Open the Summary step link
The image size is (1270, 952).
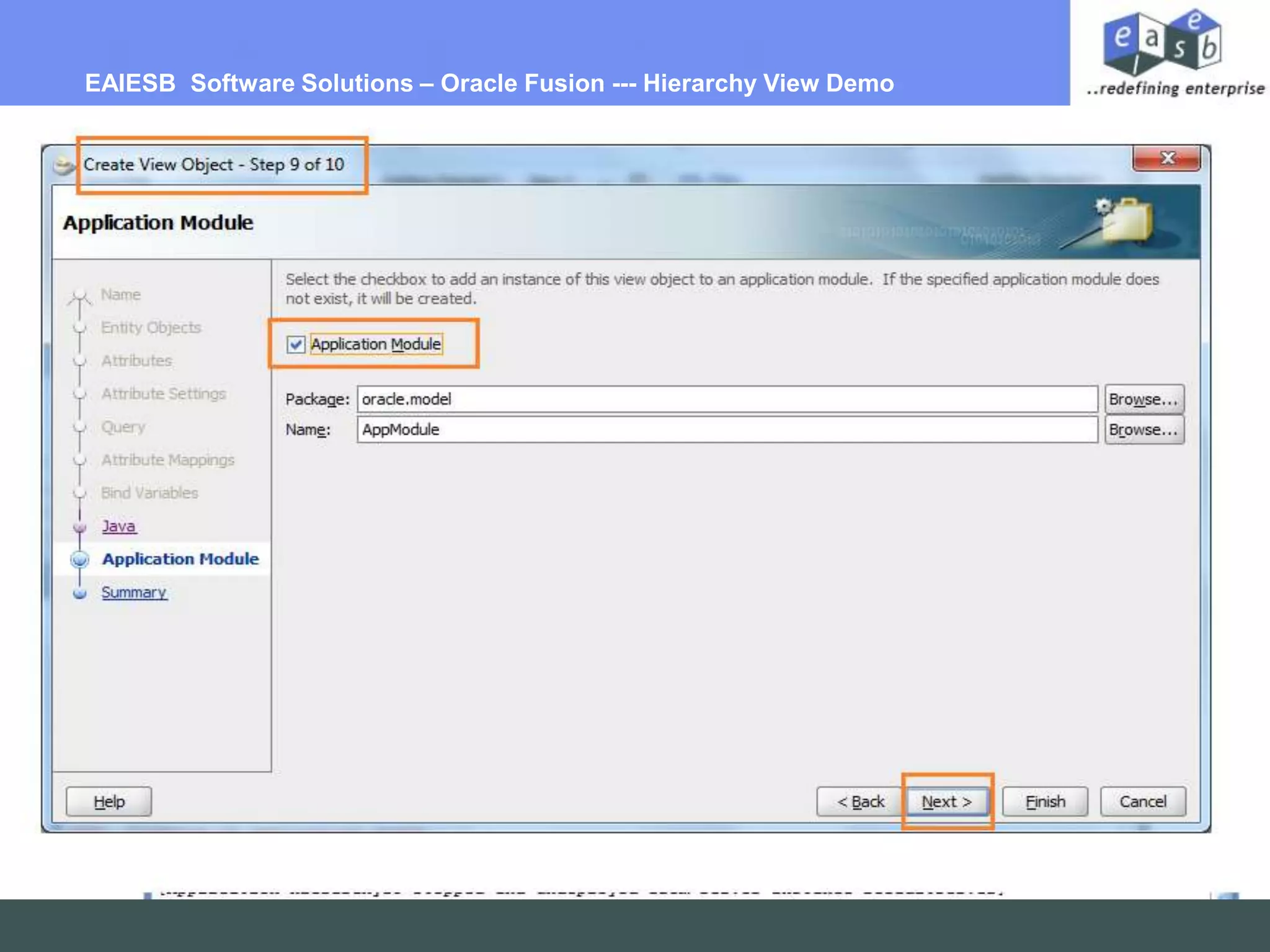tap(134, 592)
